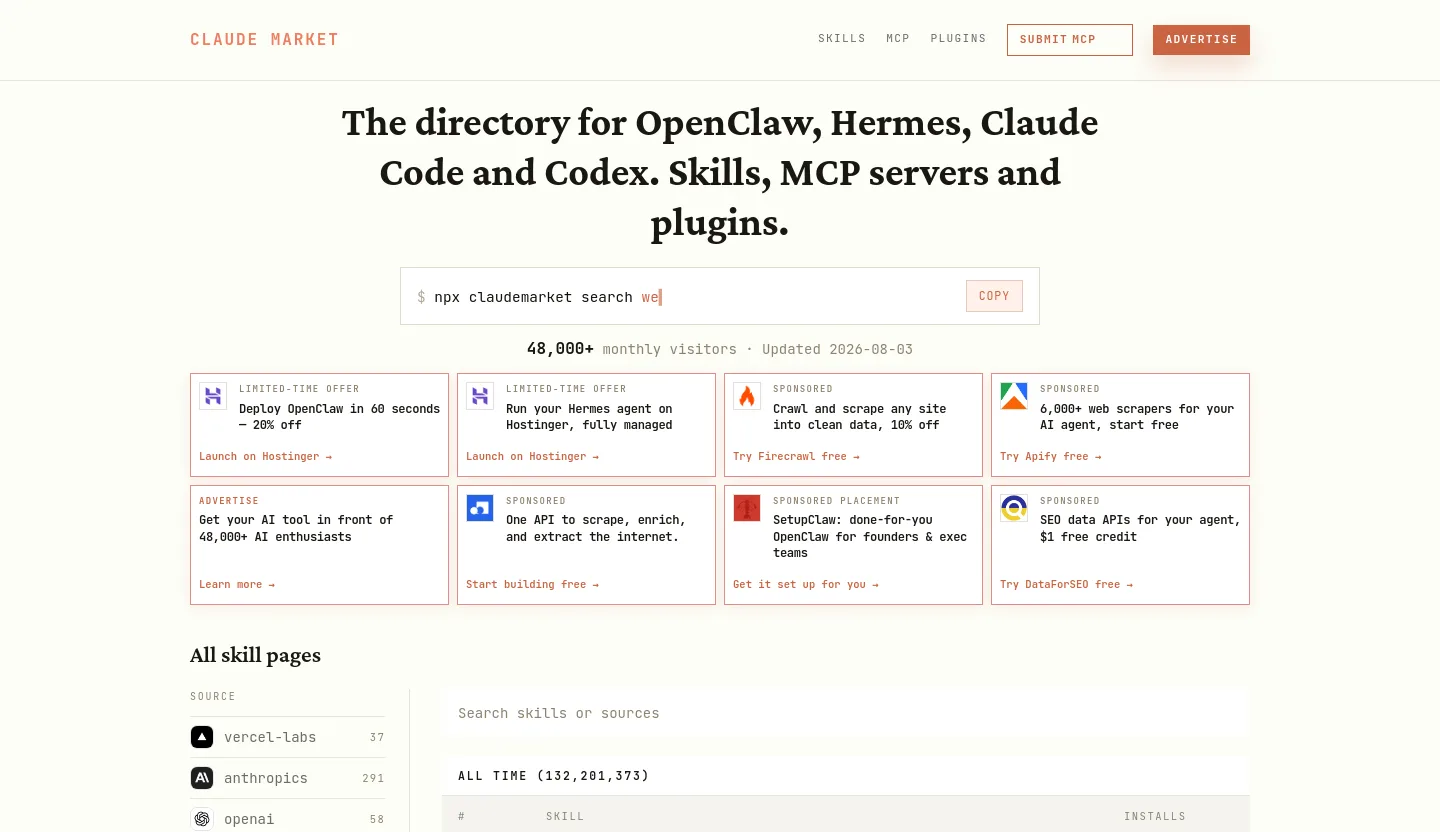Open the Skills nav item
Viewport: 1440px width, 832px height.
tap(842, 39)
